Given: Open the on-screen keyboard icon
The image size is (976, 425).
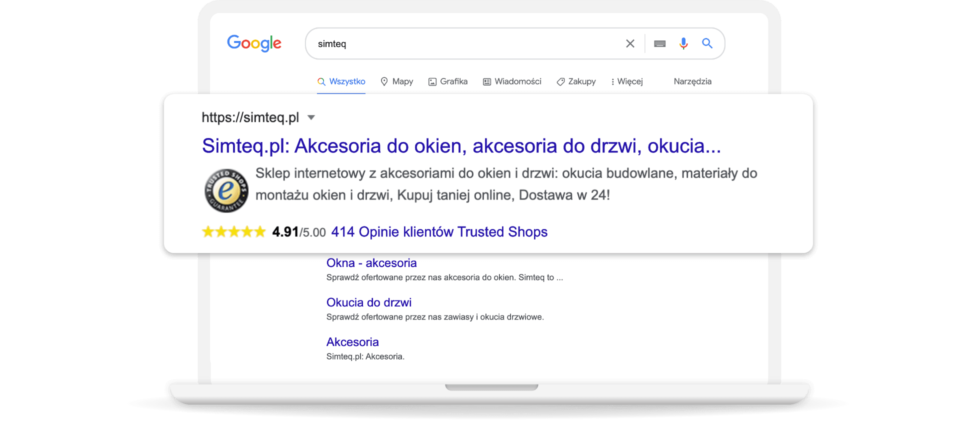Looking at the screenshot, I should point(660,44).
